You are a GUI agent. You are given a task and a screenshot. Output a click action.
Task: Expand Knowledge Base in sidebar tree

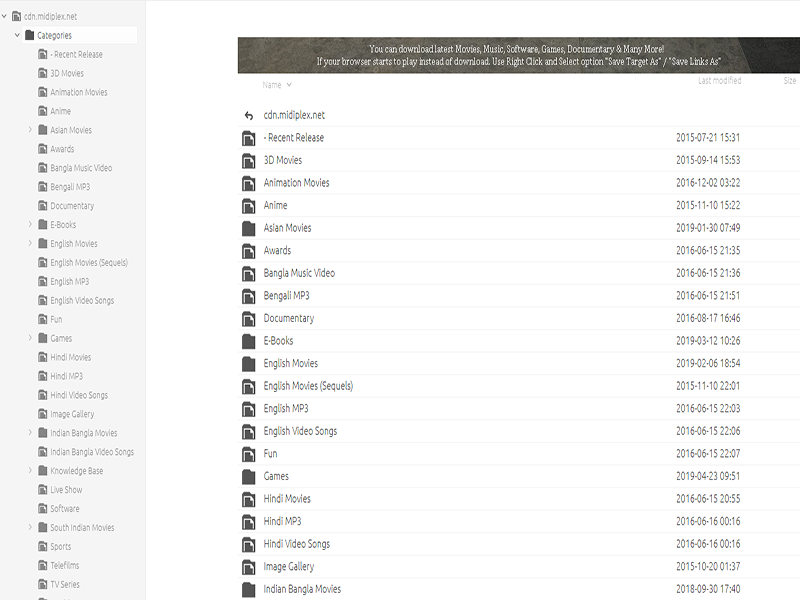pyautogui.click(x=30, y=471)
